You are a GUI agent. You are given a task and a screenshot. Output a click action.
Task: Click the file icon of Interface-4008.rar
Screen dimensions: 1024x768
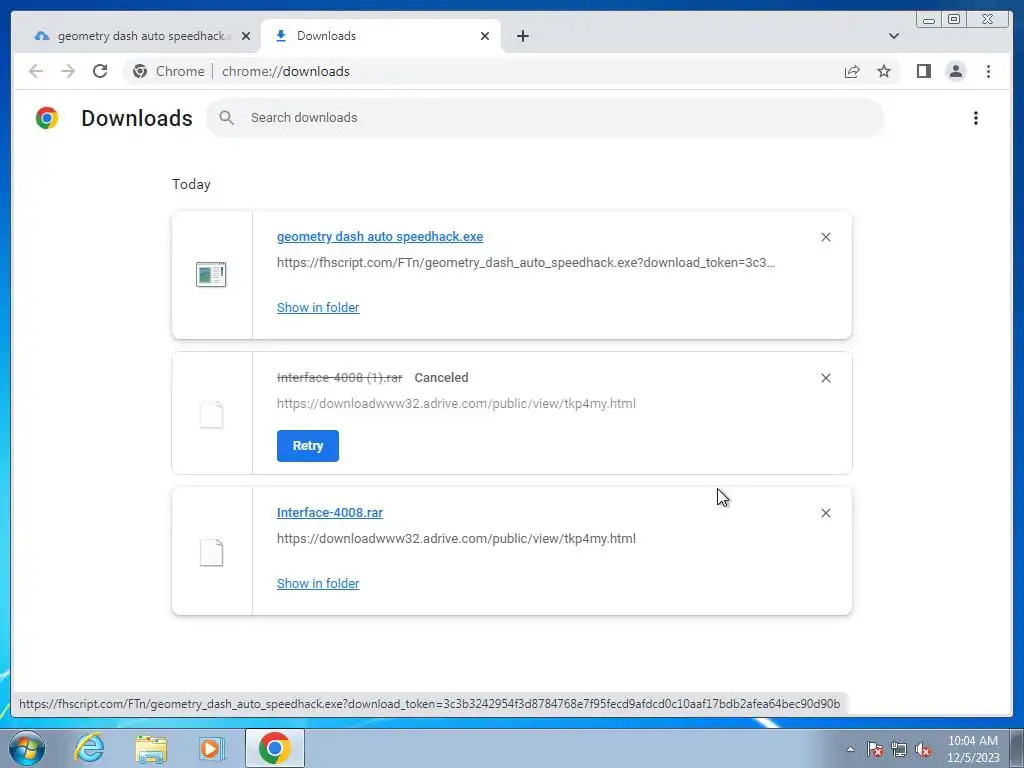211,552
